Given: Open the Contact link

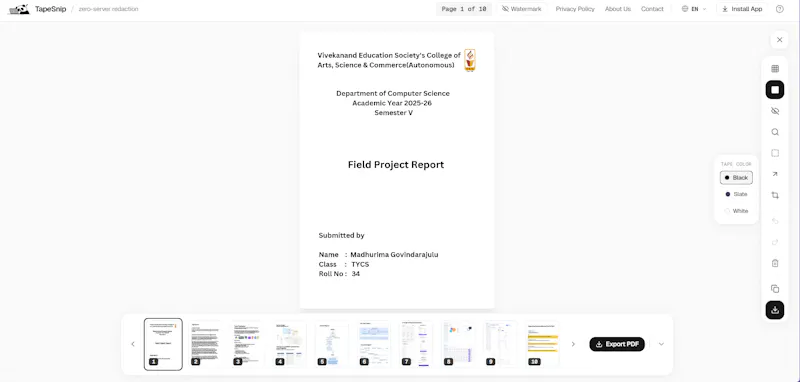Looking at the screenshot, I should pos(652,9).
